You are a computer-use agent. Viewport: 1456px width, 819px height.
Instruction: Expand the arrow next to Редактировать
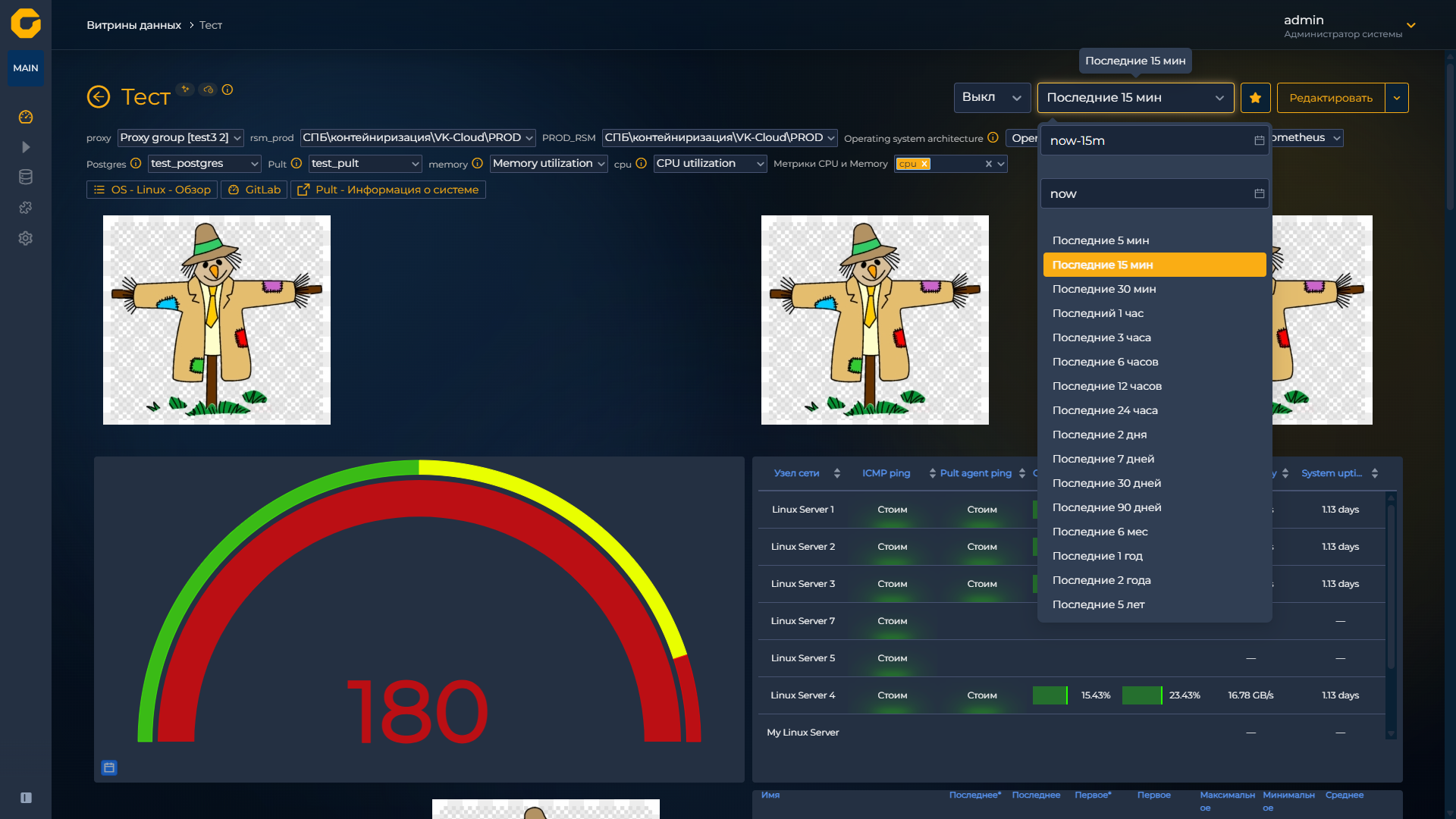[1397, 98]
